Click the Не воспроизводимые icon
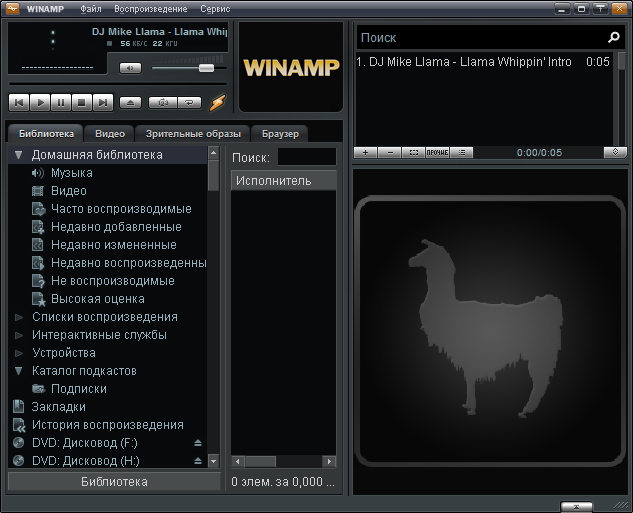 coord(38,281)
